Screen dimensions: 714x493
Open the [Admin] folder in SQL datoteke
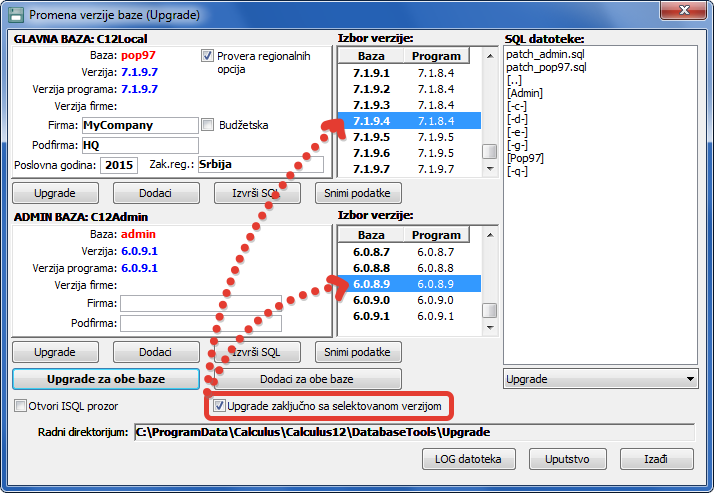pos(526,93)
